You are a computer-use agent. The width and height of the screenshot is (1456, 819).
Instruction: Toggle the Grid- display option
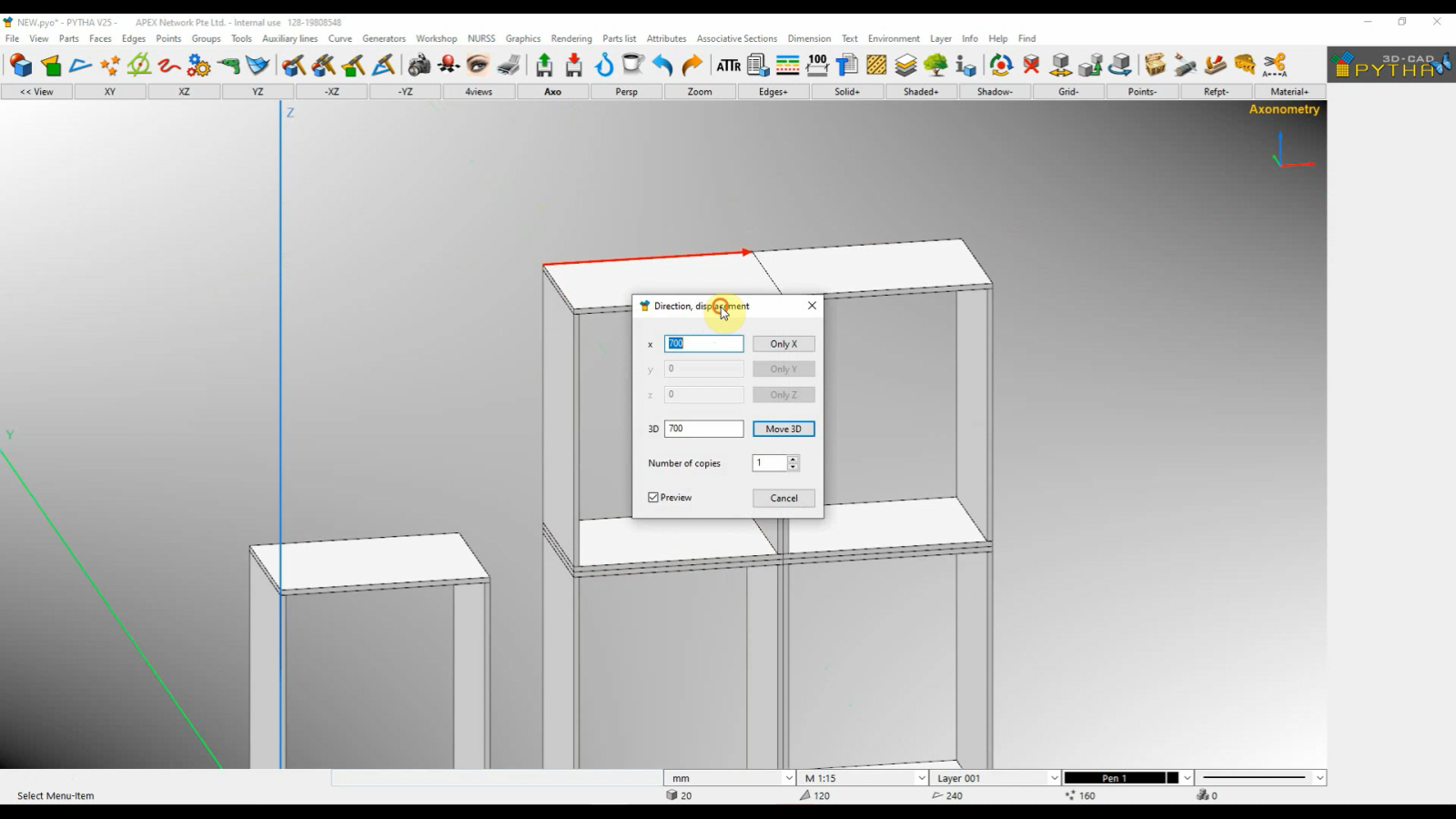pyautogui.click(x=1068, y=92)
